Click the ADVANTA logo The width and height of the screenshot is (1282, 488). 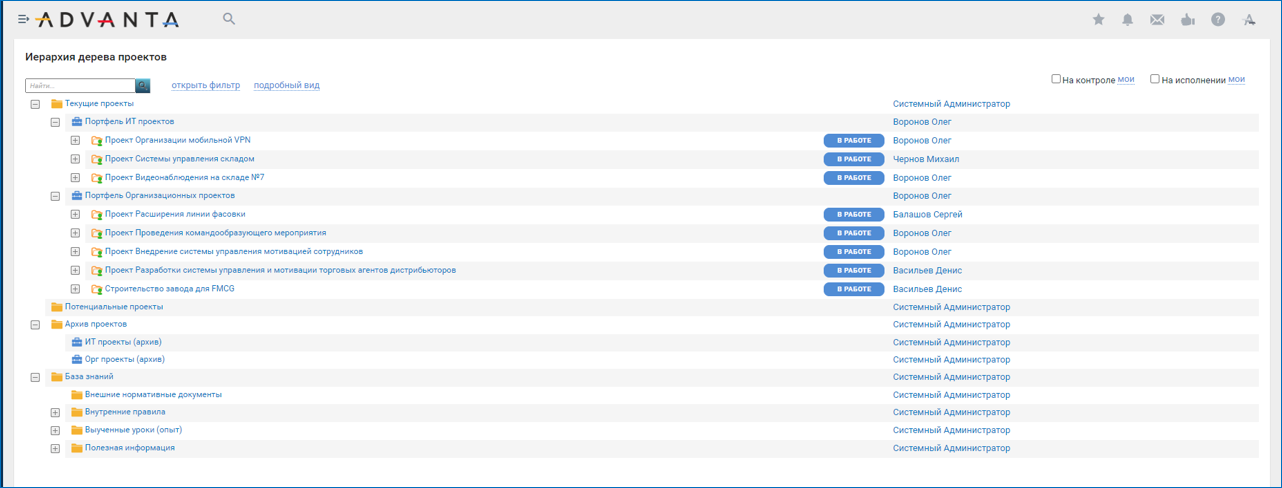point(107,19)
